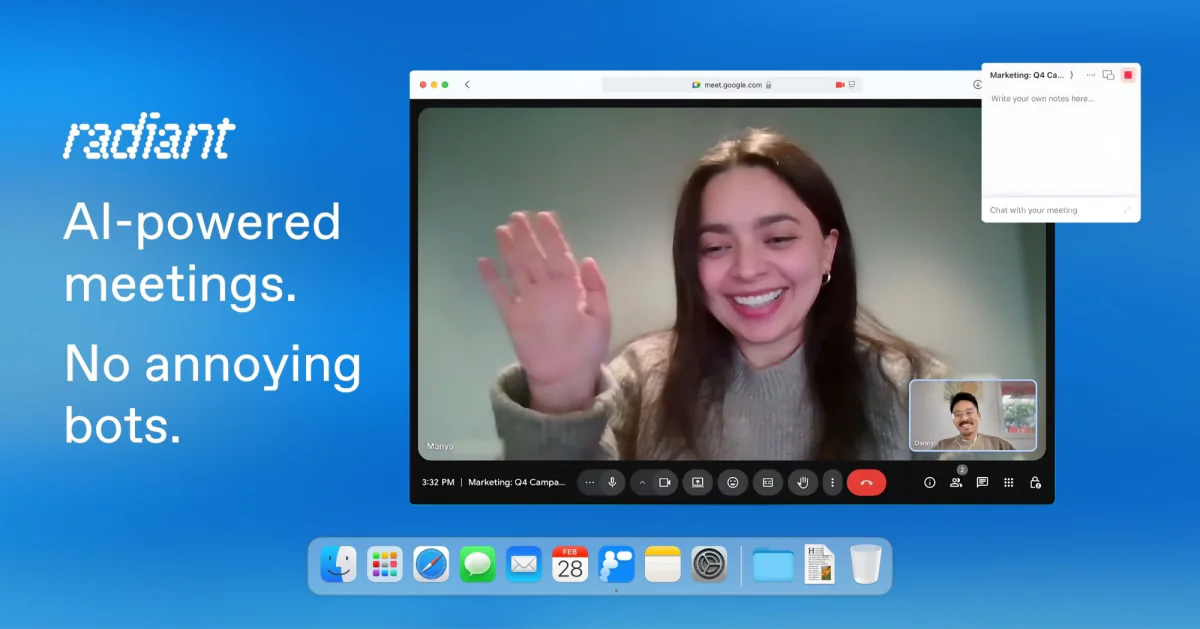Open Finder from the Dock
This screenshot has height=629, width=1200.
pyautogui.click(x=338, y=564)
